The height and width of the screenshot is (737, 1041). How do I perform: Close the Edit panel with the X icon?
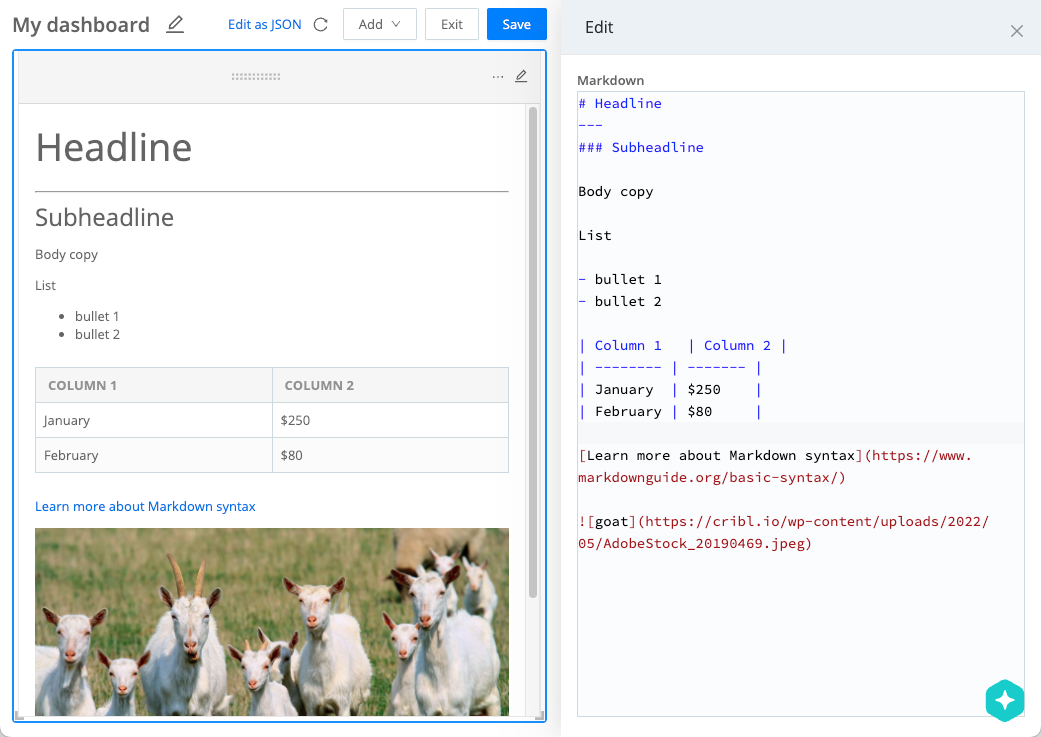coord(1017,30)
